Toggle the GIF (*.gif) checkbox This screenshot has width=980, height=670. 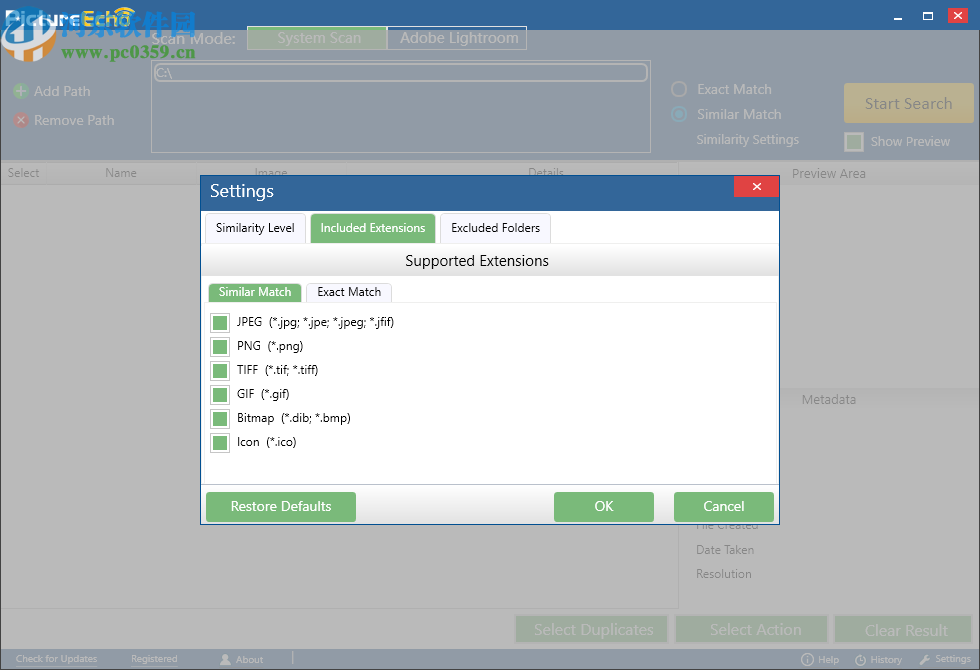click(x=220, y=394)
